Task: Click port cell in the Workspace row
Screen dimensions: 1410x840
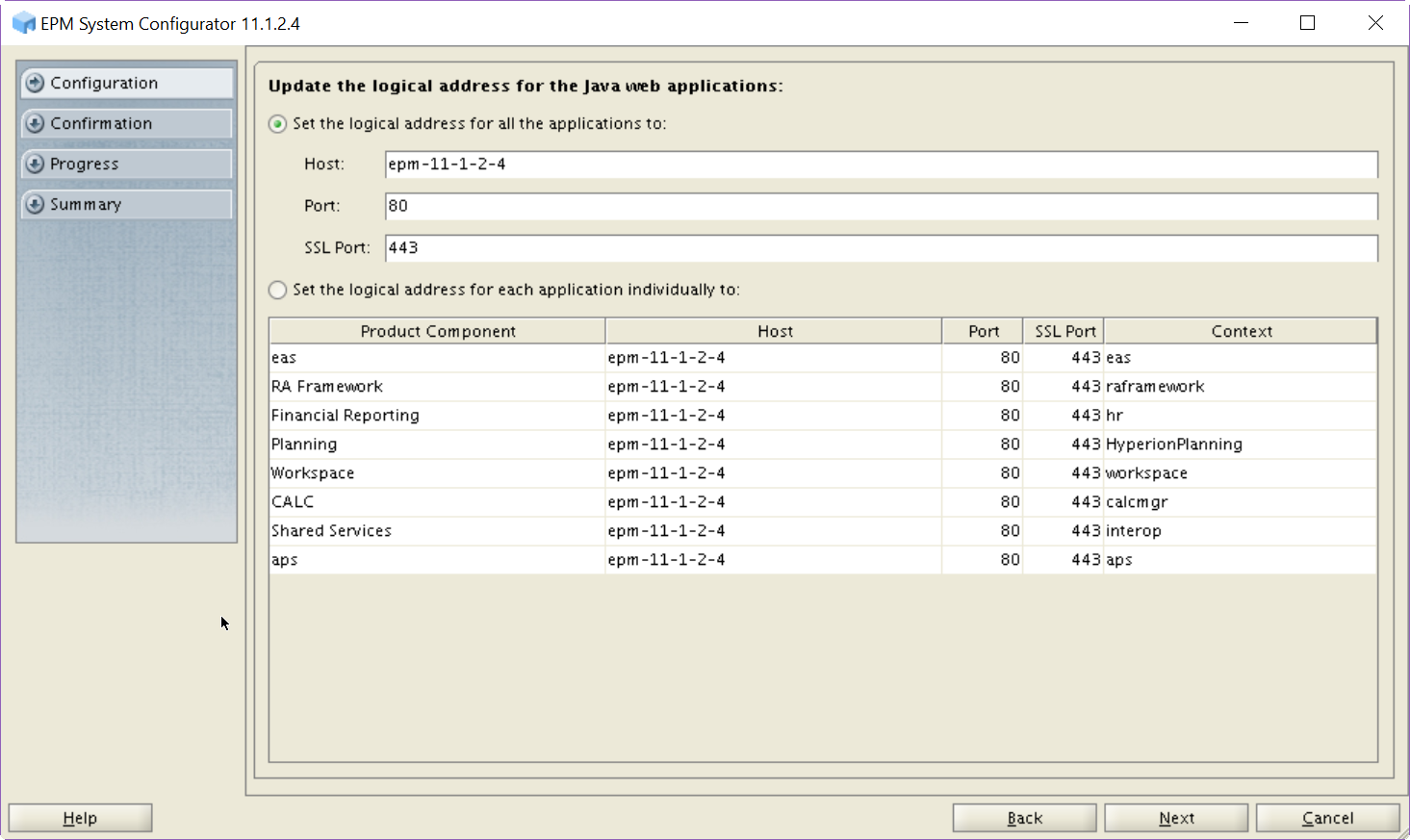Action: (983, 473)
